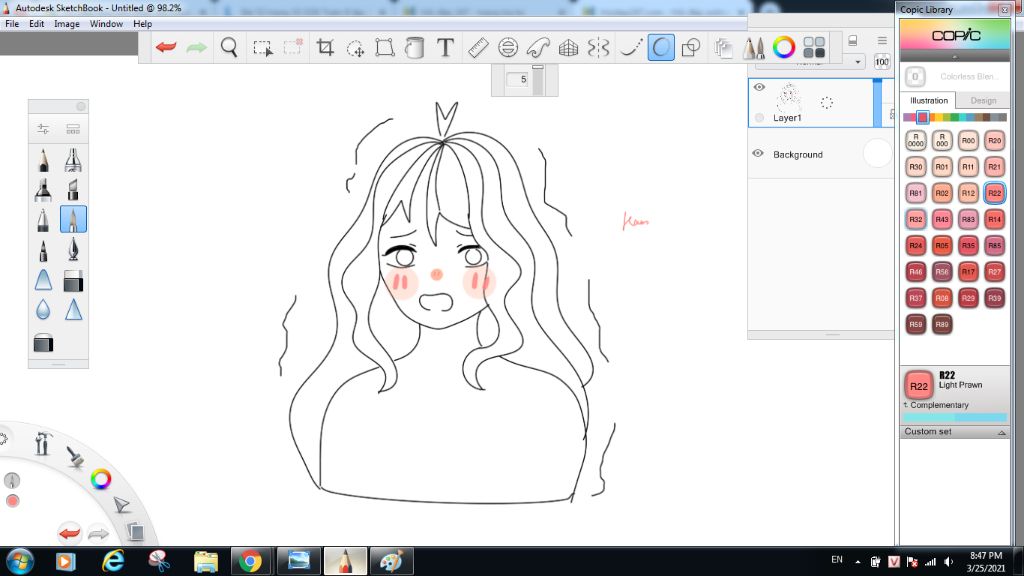The height and width of the screenshot is (576, 1024).
Task: Open the Layer Editor window icon
Action: coord(723,47)
